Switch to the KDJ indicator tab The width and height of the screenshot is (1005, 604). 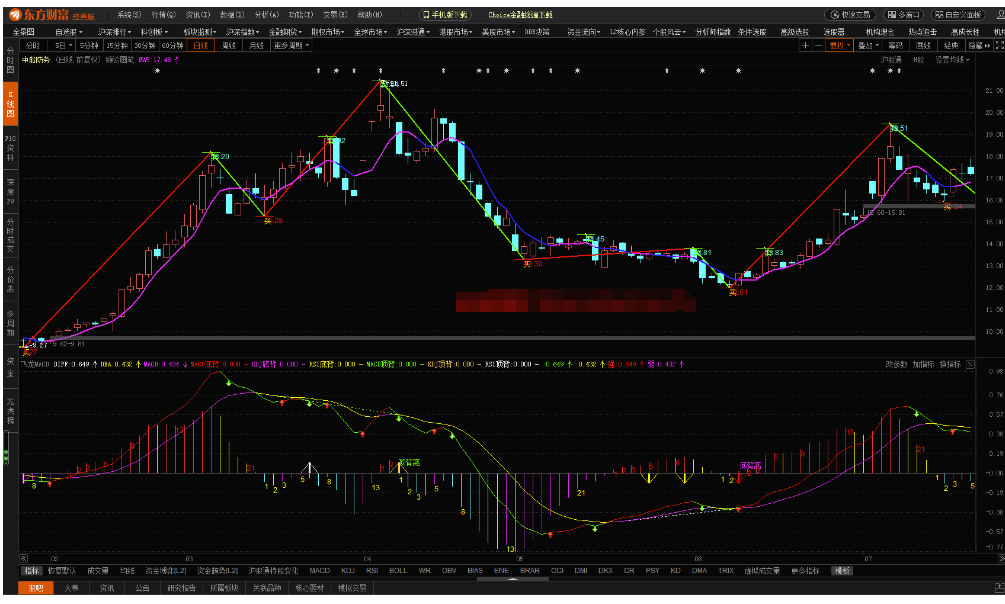pos(348,571)
